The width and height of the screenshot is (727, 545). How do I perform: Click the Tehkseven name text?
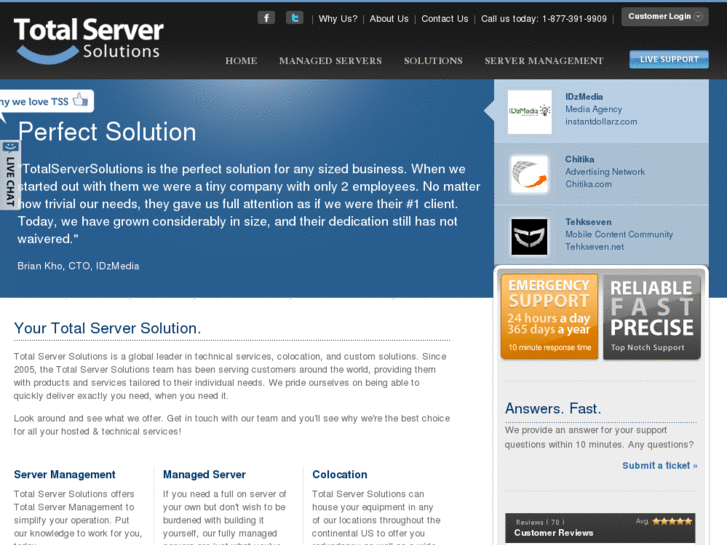[x=588, y=222]
